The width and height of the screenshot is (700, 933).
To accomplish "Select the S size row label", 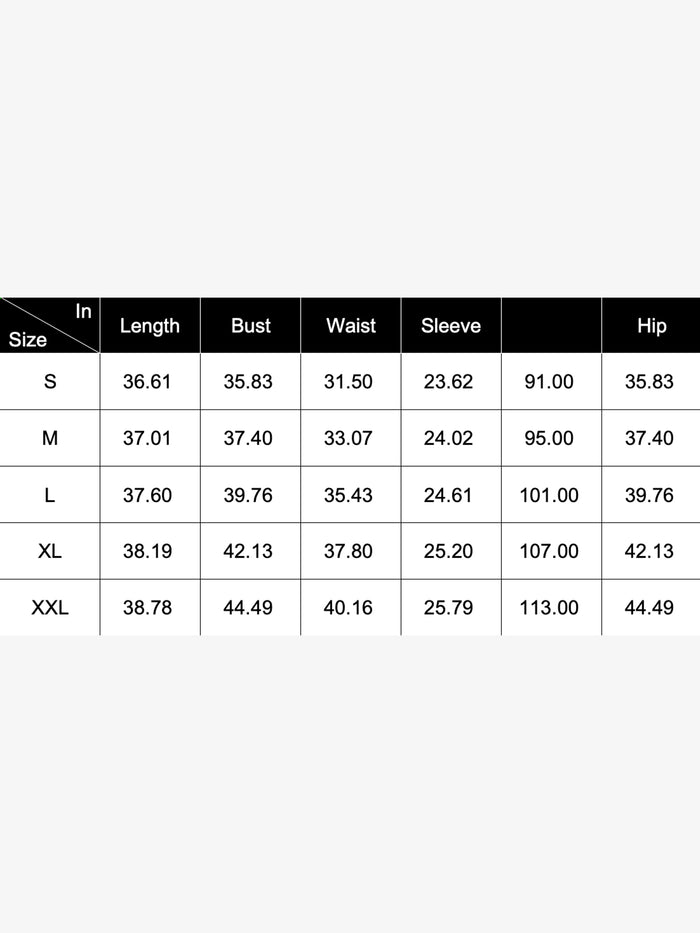I will (x=50, y=381).
